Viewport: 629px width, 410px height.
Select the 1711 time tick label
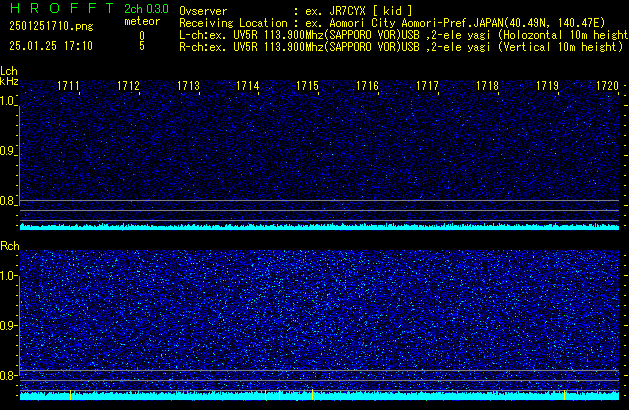[x=68, y=86]
